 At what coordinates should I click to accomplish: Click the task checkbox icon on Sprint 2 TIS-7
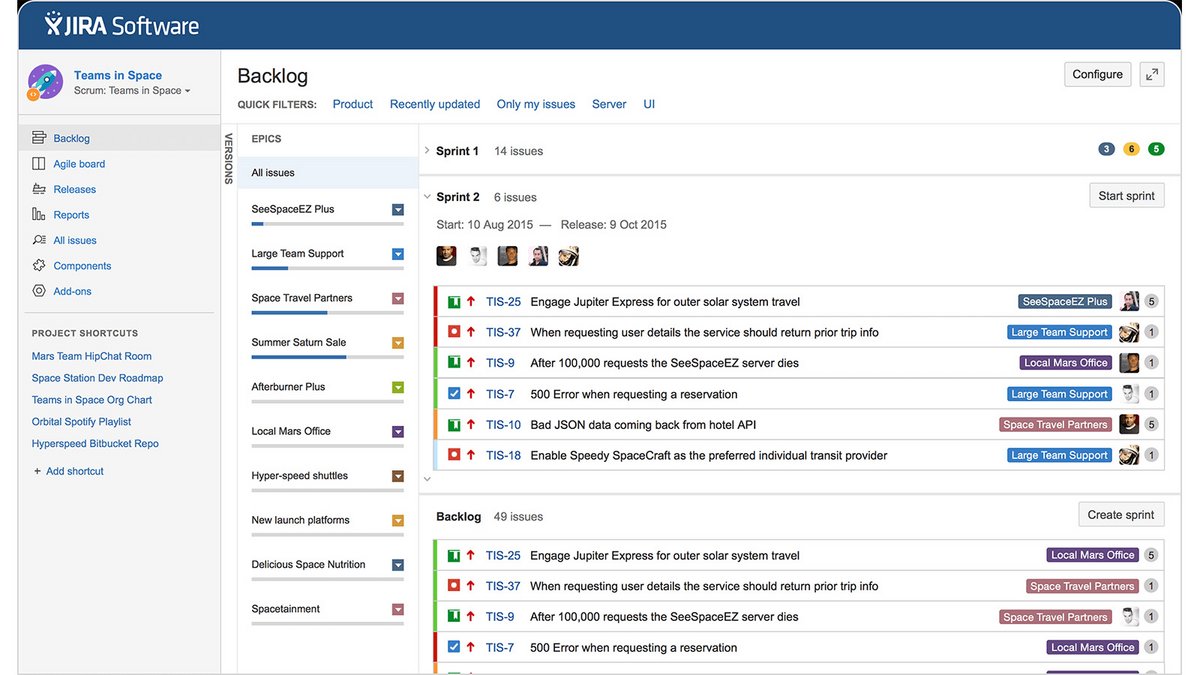coord(454,394)
